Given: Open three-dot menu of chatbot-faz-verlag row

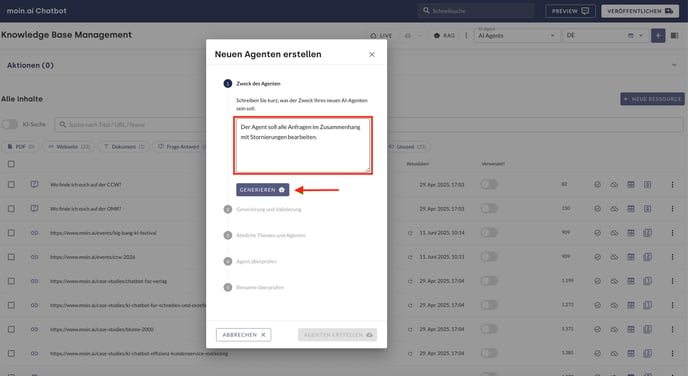Looking at the screenshot, I should 672,281.
